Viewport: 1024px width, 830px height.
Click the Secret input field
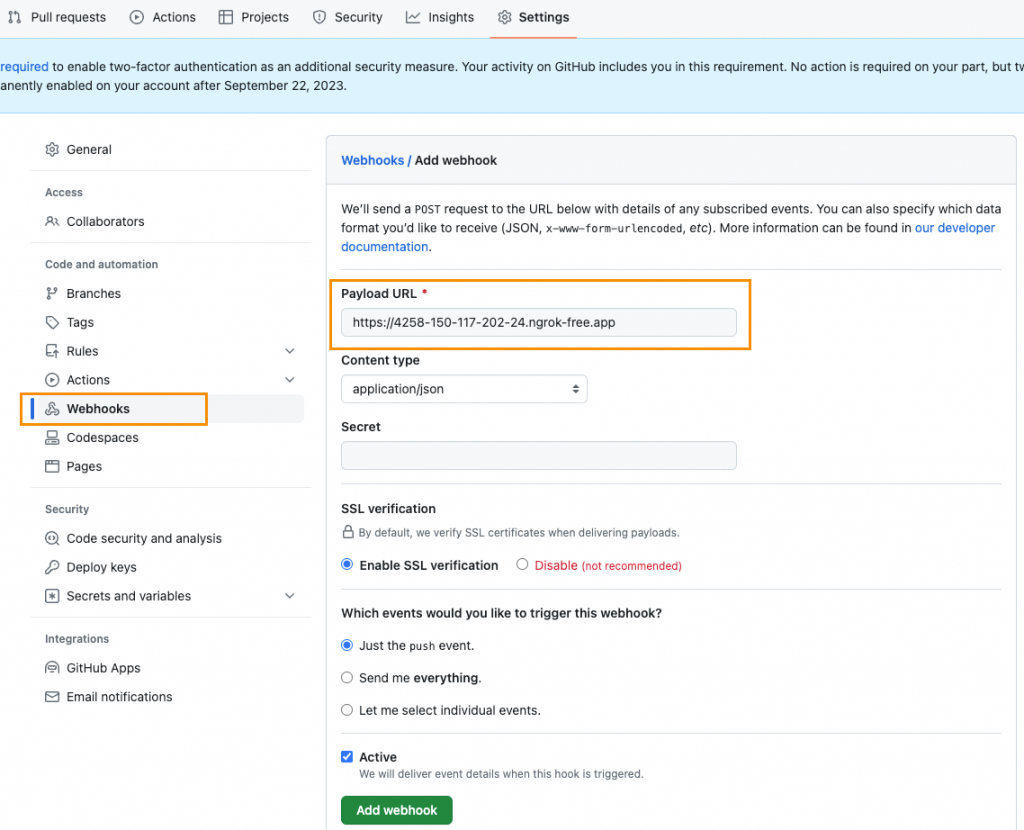[x=539, y=456]
